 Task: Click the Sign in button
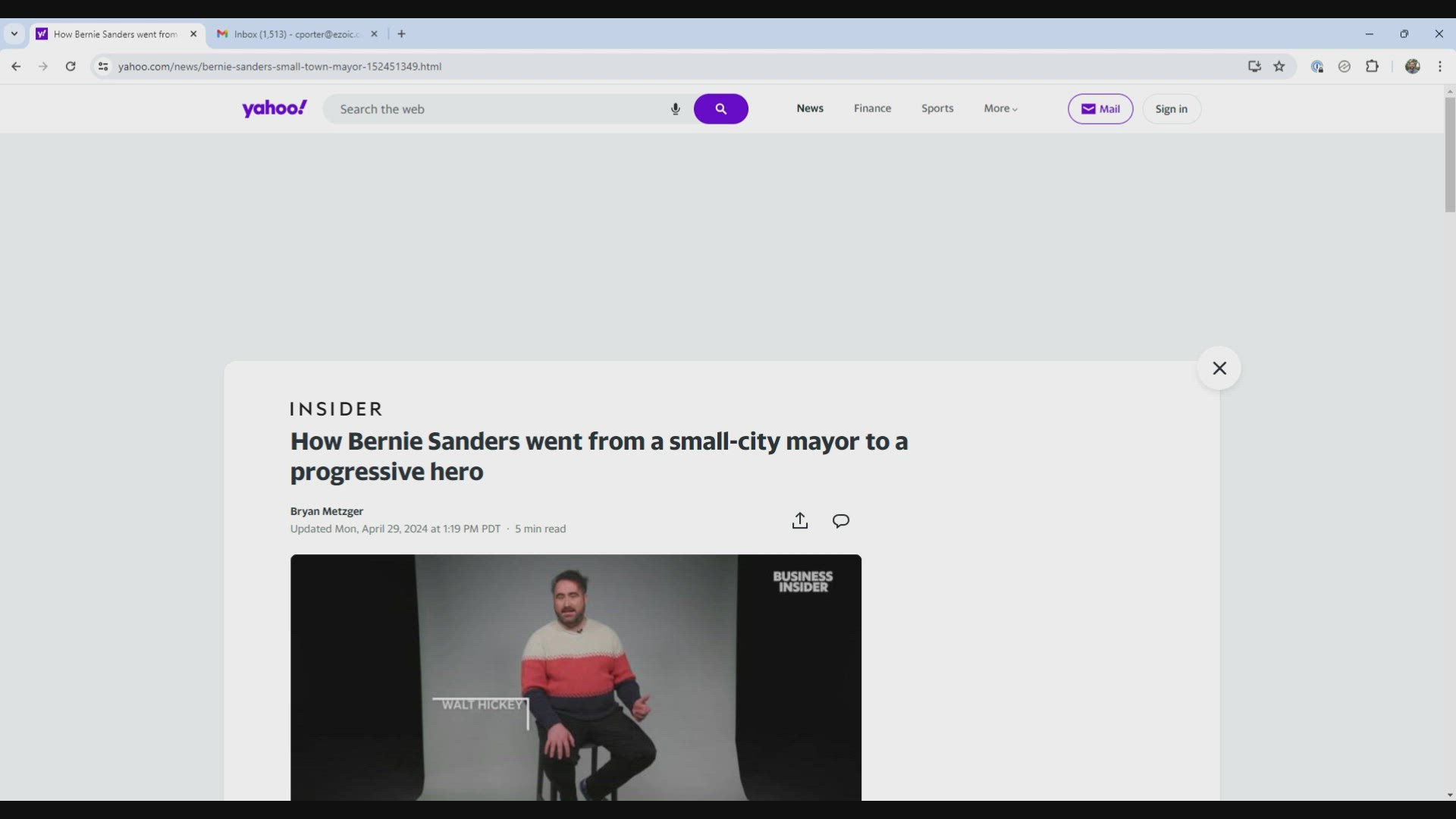(1172, 108)
